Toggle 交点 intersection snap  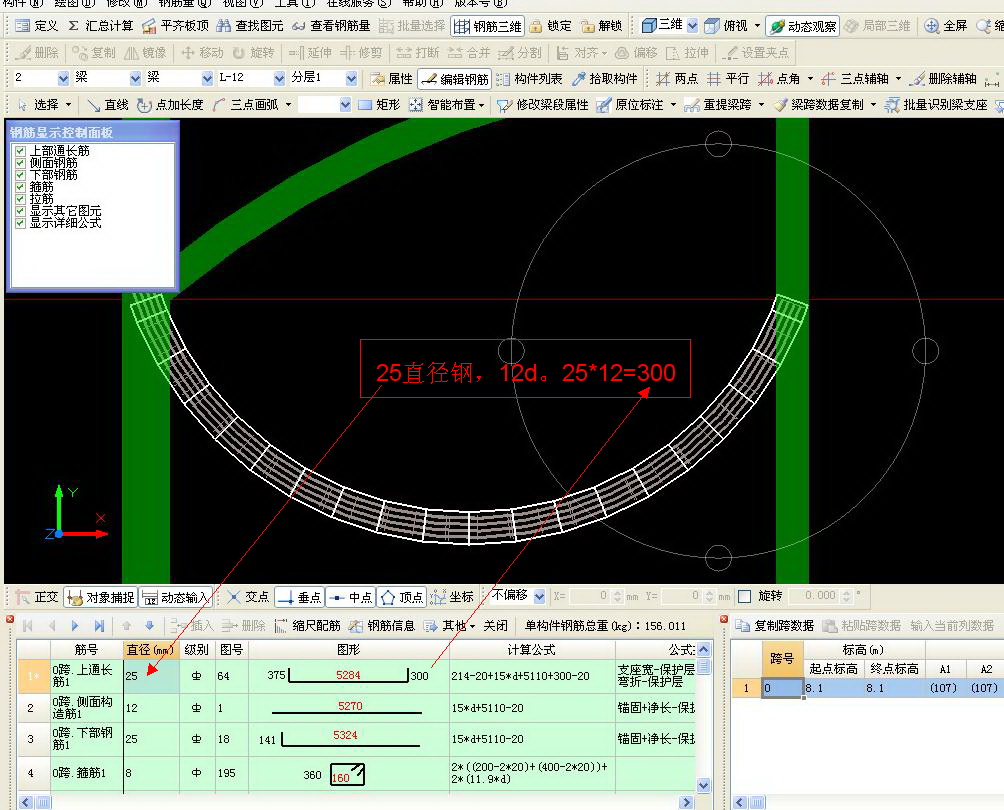tap(248, 597)
